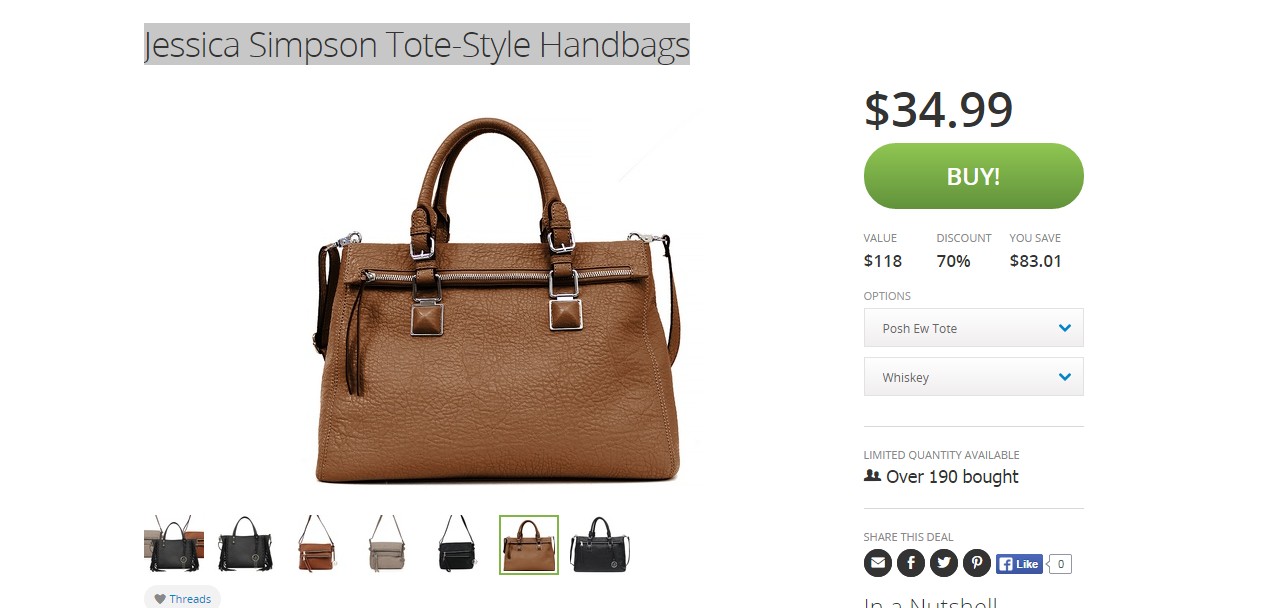Select first thumbnail with multiple bags
Image resolution: width=1270 pixels, height=608 pixels.
174,545
